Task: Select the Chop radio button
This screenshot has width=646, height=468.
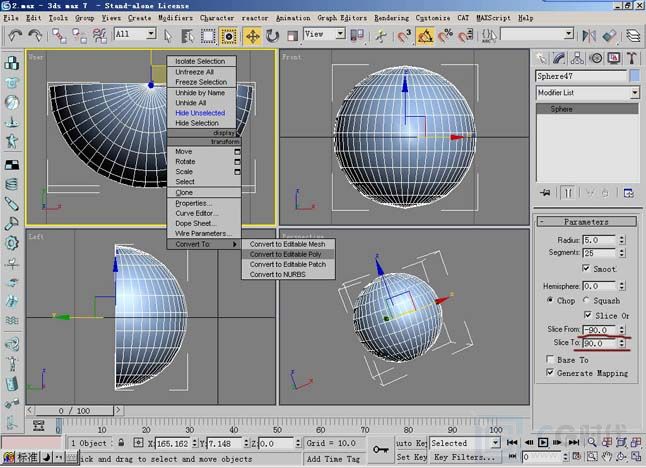Action: point(550,300)
